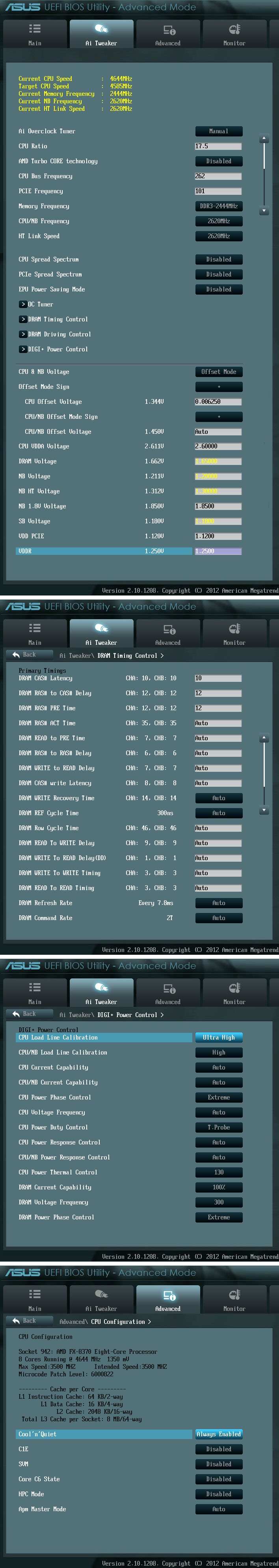Expand the OC Tuner submenu
Image resolution: width=279 pixels, height=1568 pixels.
pyautogui.click(x=37, y=304)
